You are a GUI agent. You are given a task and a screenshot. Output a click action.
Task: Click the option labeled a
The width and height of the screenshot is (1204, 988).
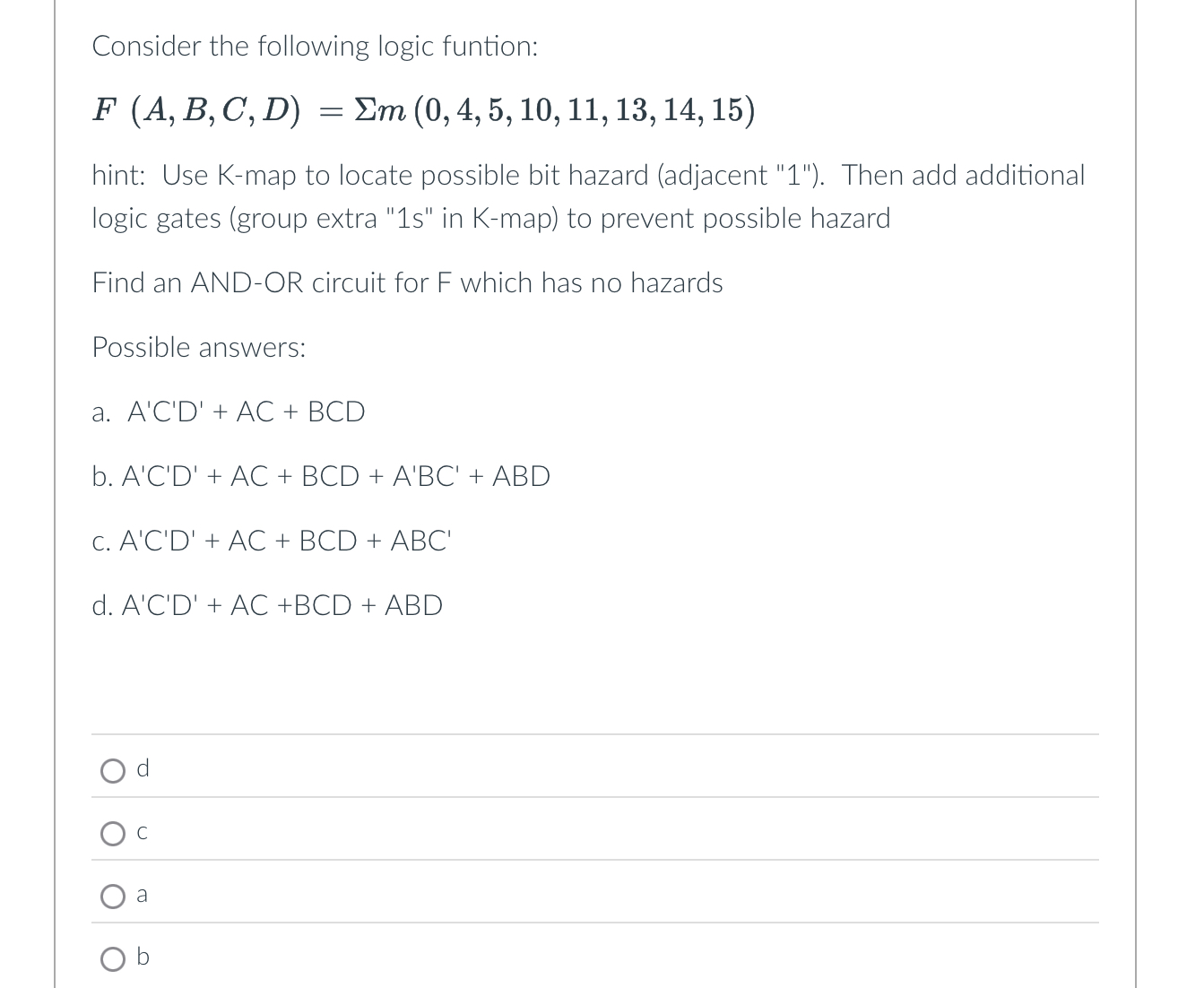click(x=142, y=893)
